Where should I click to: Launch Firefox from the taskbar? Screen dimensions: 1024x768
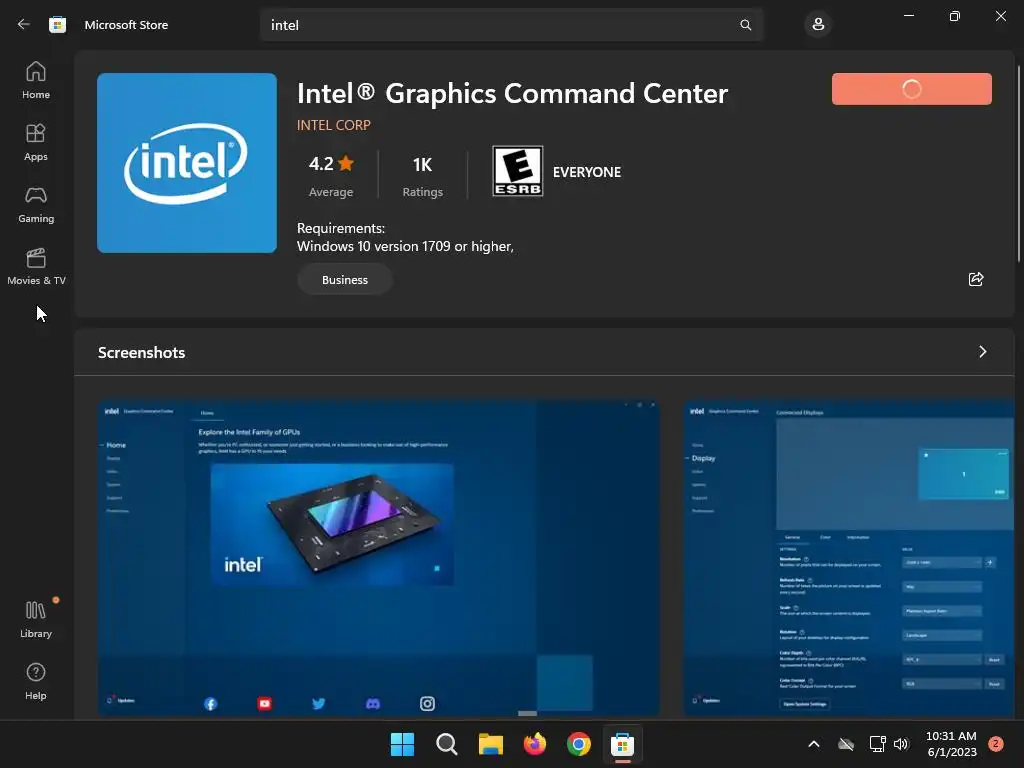coord(535,744)
